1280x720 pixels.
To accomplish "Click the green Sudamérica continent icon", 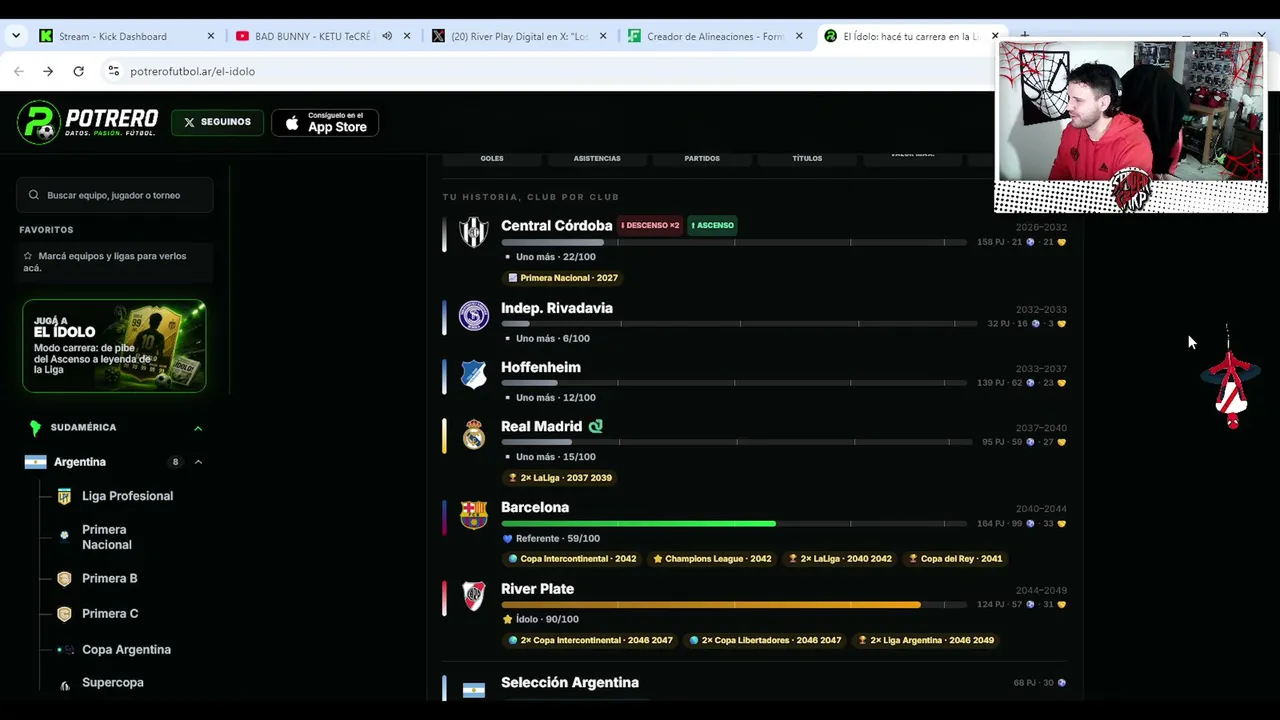I will click(35, 428).
